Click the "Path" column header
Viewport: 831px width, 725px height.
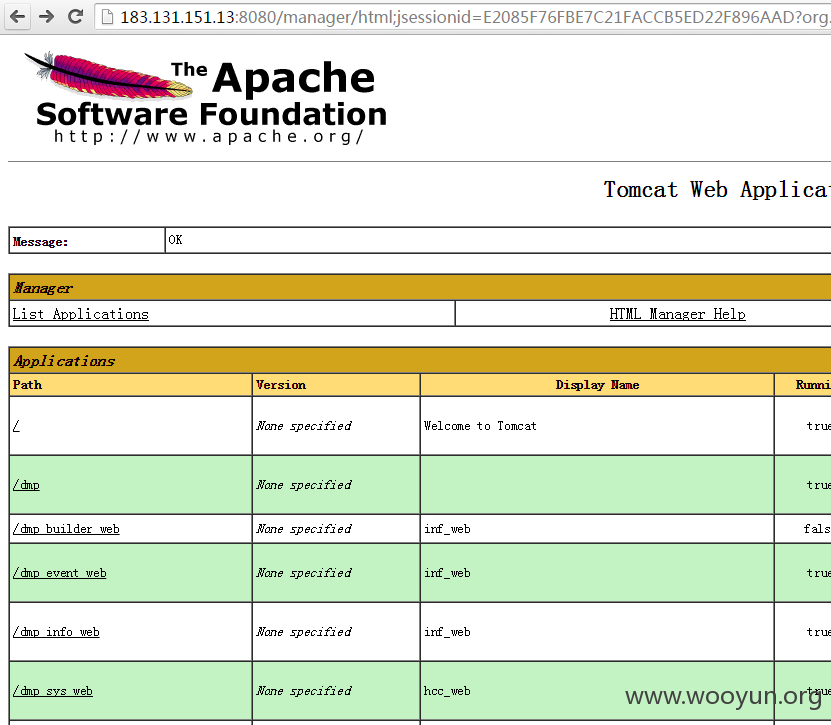tap(130, 385)
